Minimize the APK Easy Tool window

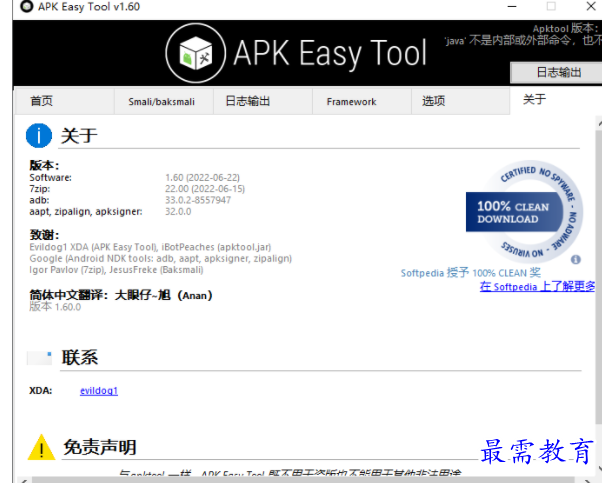512,7
